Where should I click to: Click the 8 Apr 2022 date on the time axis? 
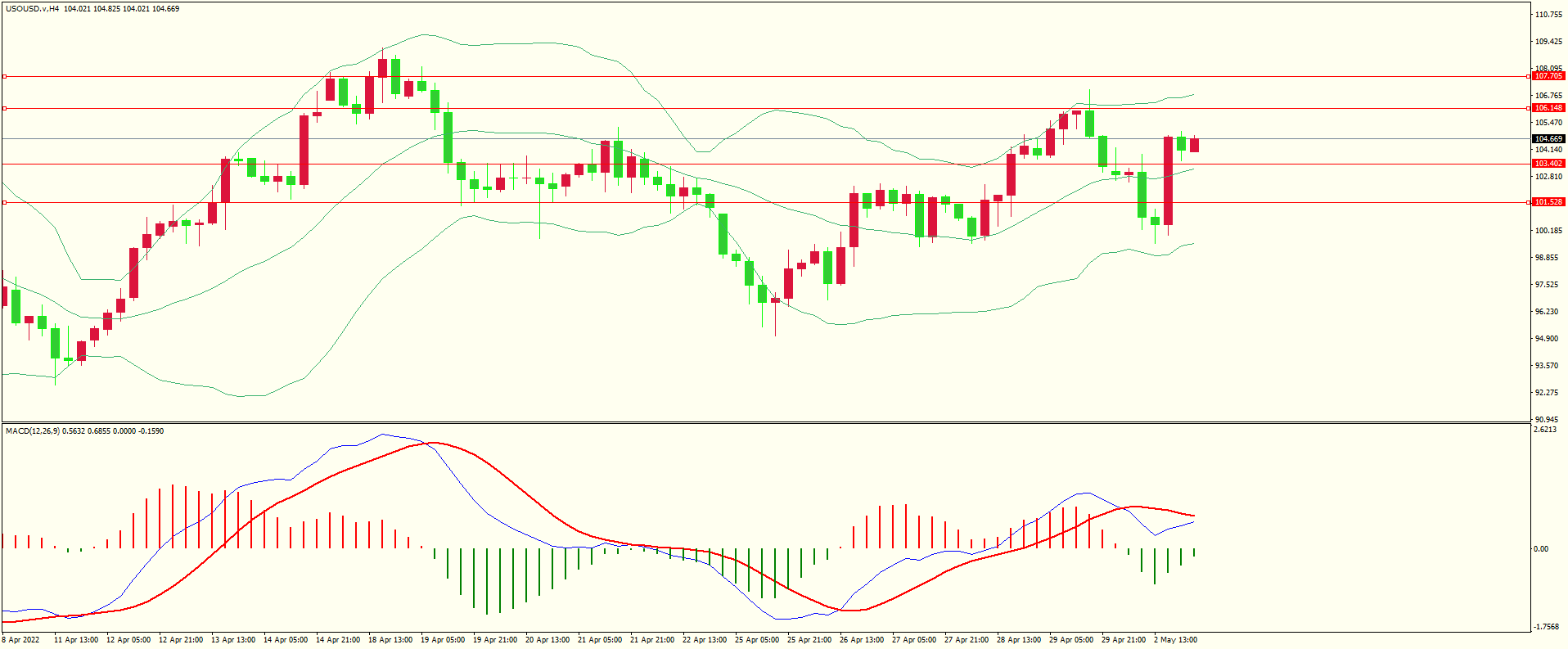tap(20, 640)
